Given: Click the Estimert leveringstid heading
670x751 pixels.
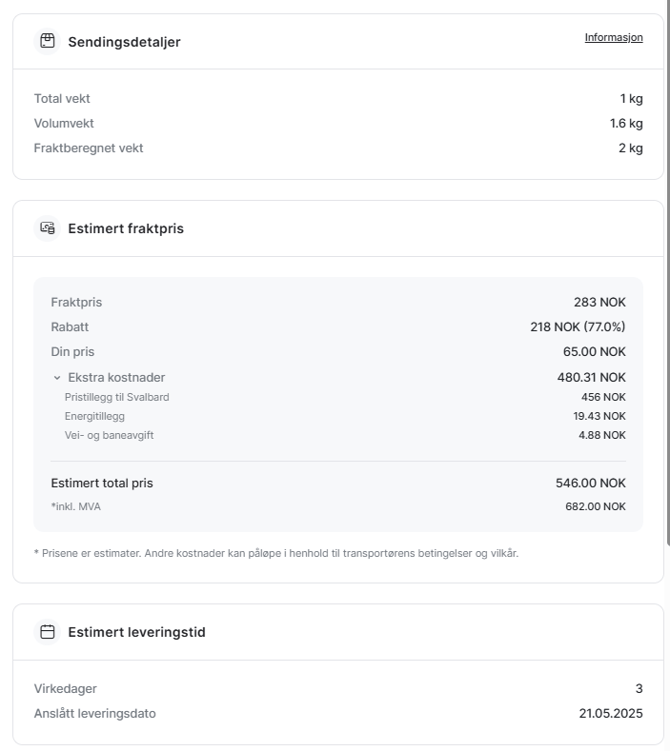Looking at the screenshot, I should pyautogui.click(x=136, y=632).
